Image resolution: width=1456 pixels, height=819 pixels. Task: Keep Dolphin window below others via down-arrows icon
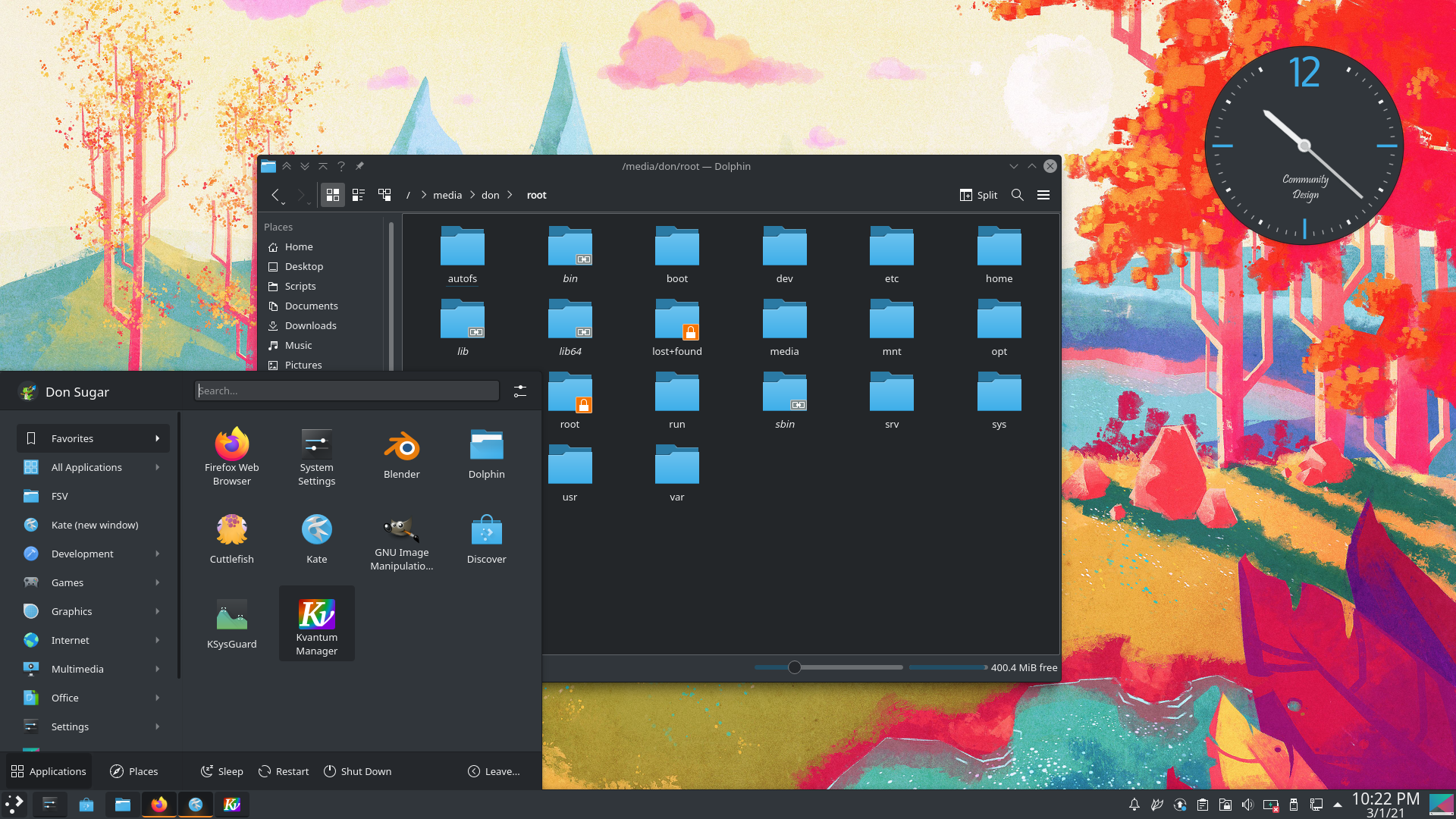305,166
